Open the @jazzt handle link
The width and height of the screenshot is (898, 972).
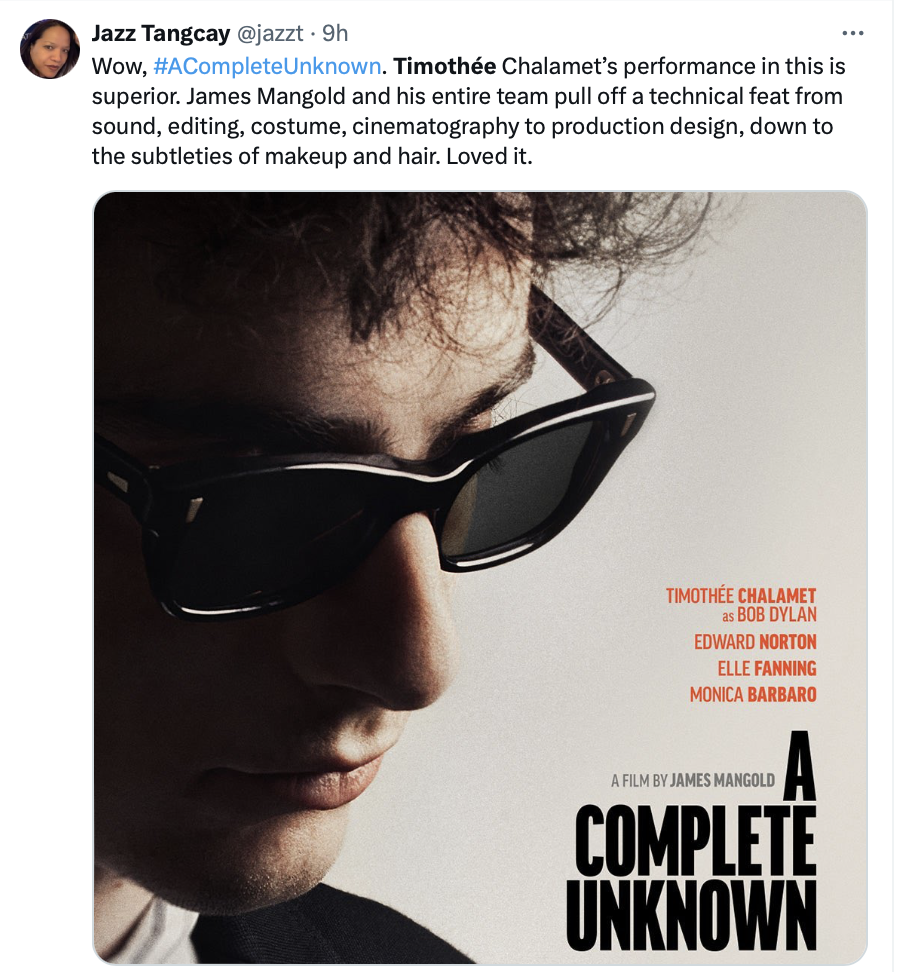point(270,33)
